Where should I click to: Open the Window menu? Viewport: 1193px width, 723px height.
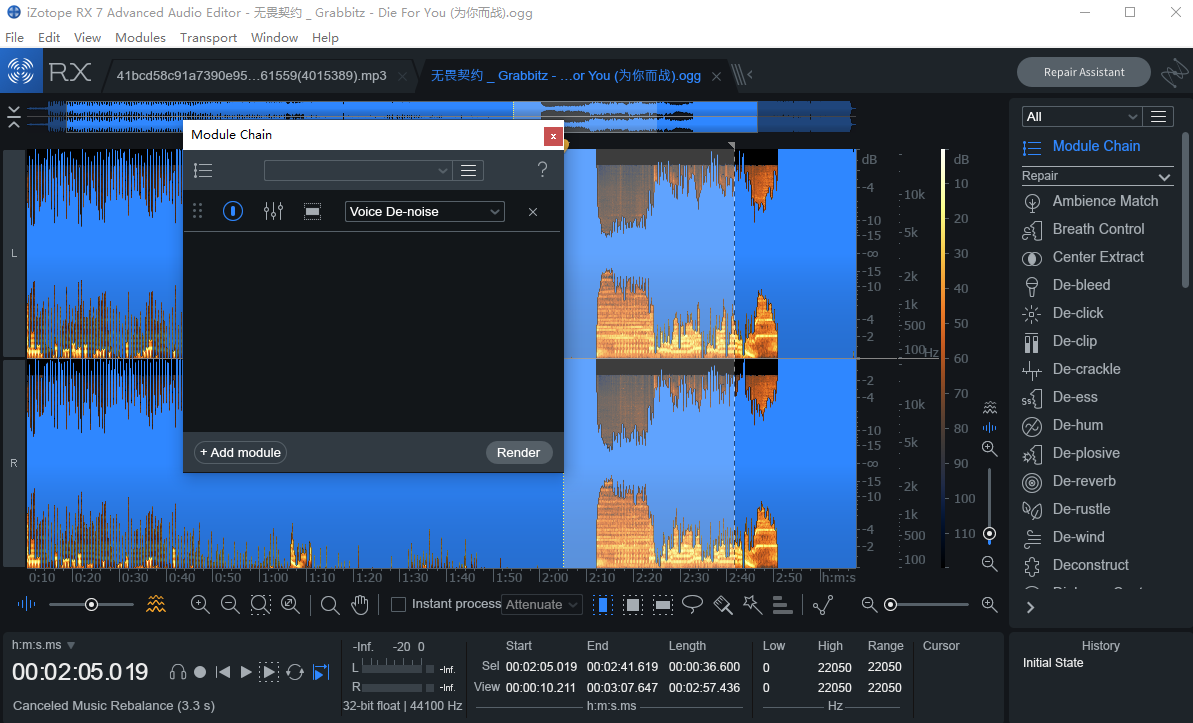click(x=274, y=37)
